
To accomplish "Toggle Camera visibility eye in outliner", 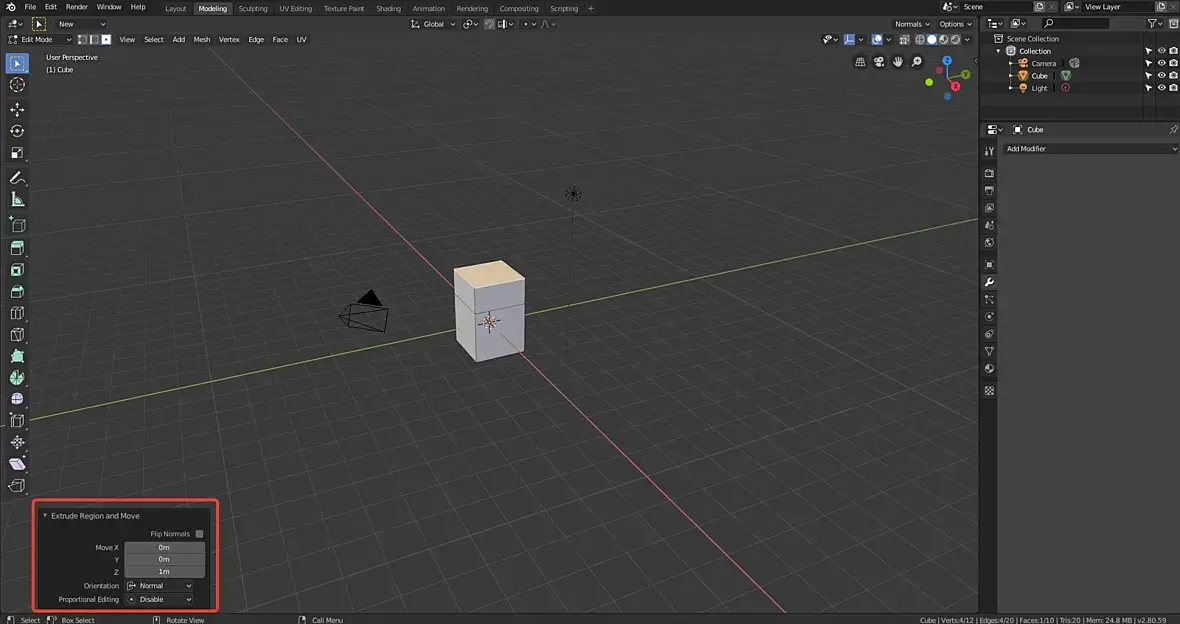I will (x=1161, y=63).
